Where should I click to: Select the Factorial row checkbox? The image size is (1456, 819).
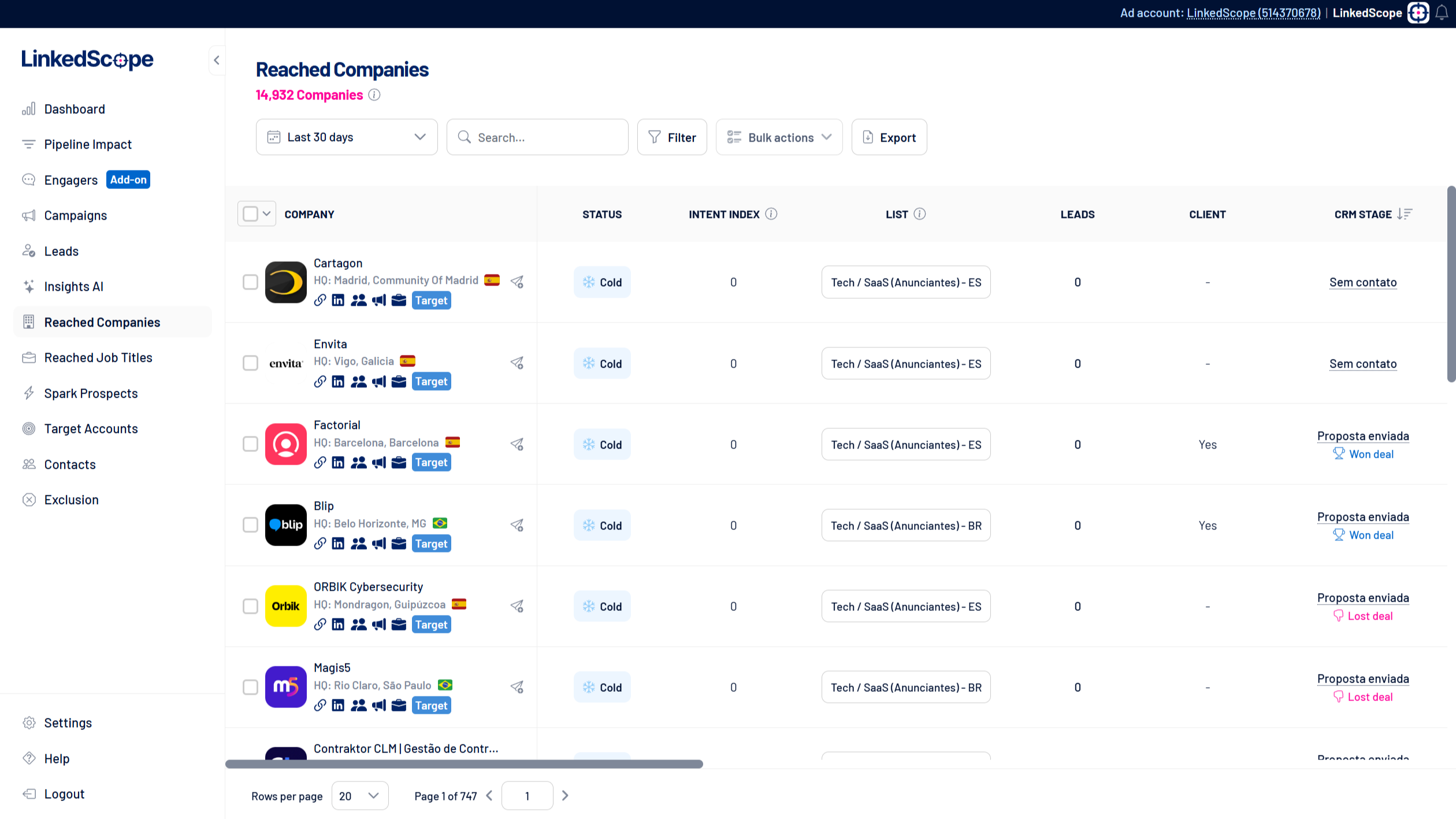click(x=250, y=444)
